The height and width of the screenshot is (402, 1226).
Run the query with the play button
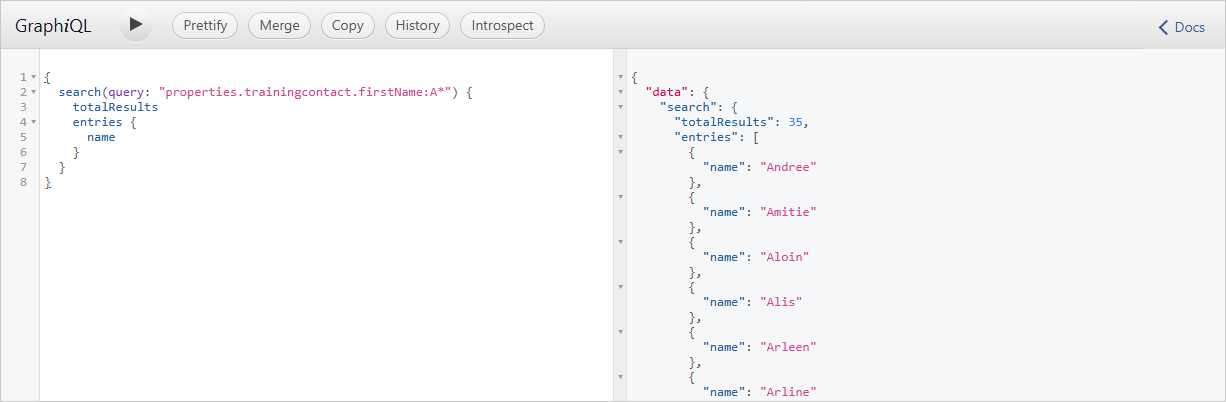tap(136, 25)
